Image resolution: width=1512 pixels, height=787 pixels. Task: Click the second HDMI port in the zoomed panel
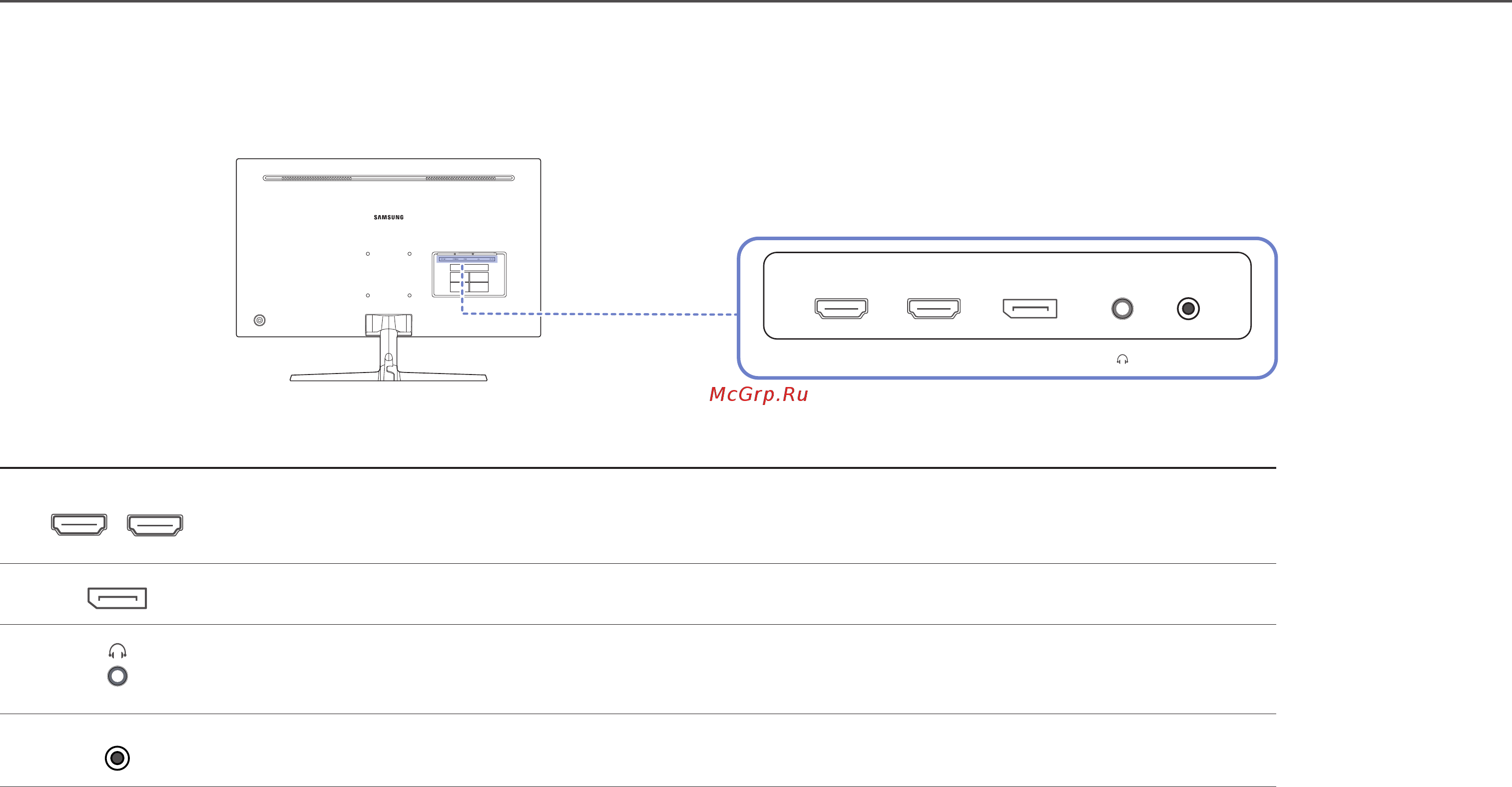933,308
